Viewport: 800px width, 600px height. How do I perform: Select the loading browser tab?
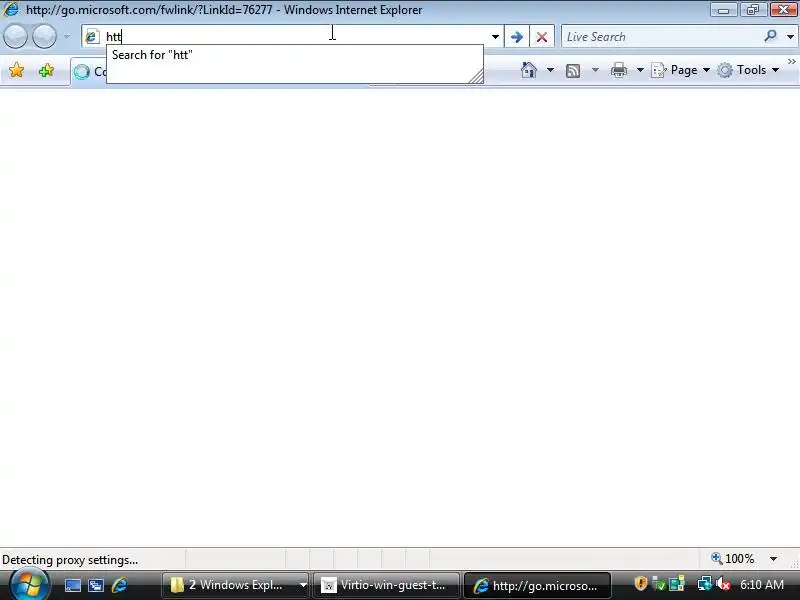pos(89,72)
